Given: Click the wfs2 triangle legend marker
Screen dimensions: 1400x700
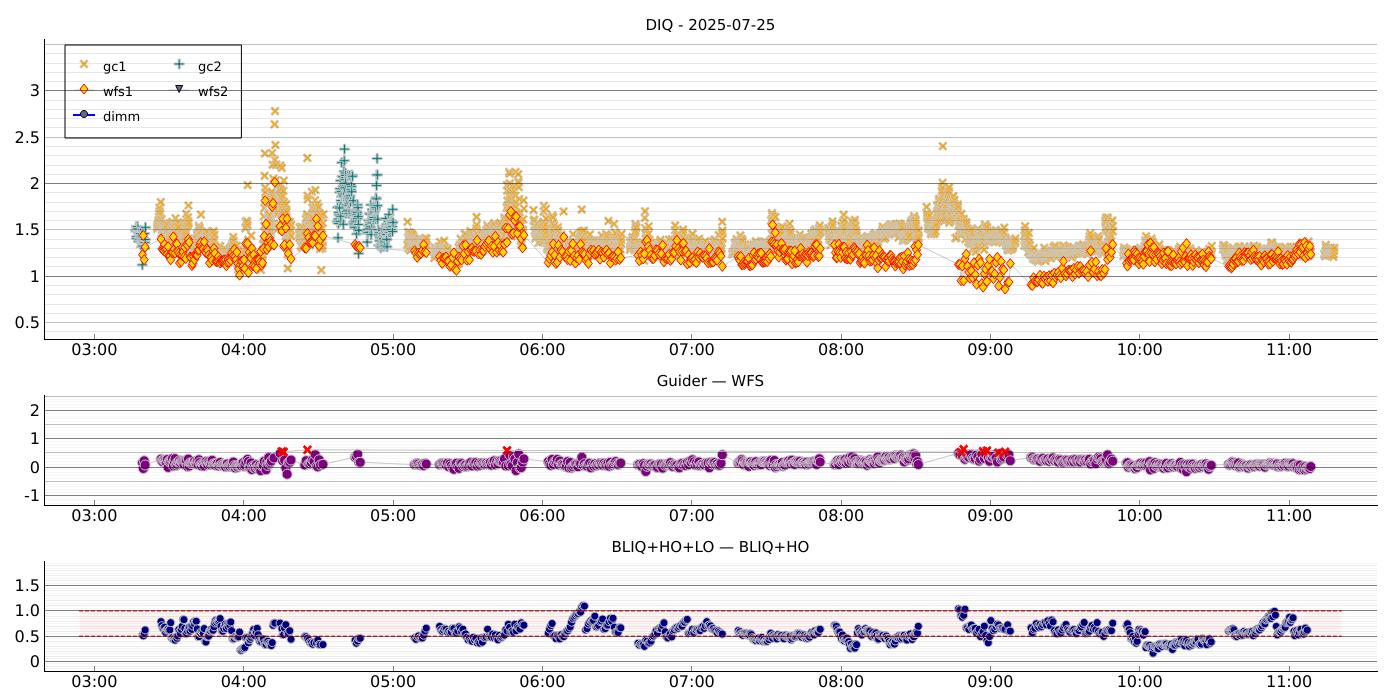Looking at the screenshot, I should point(179,91).
